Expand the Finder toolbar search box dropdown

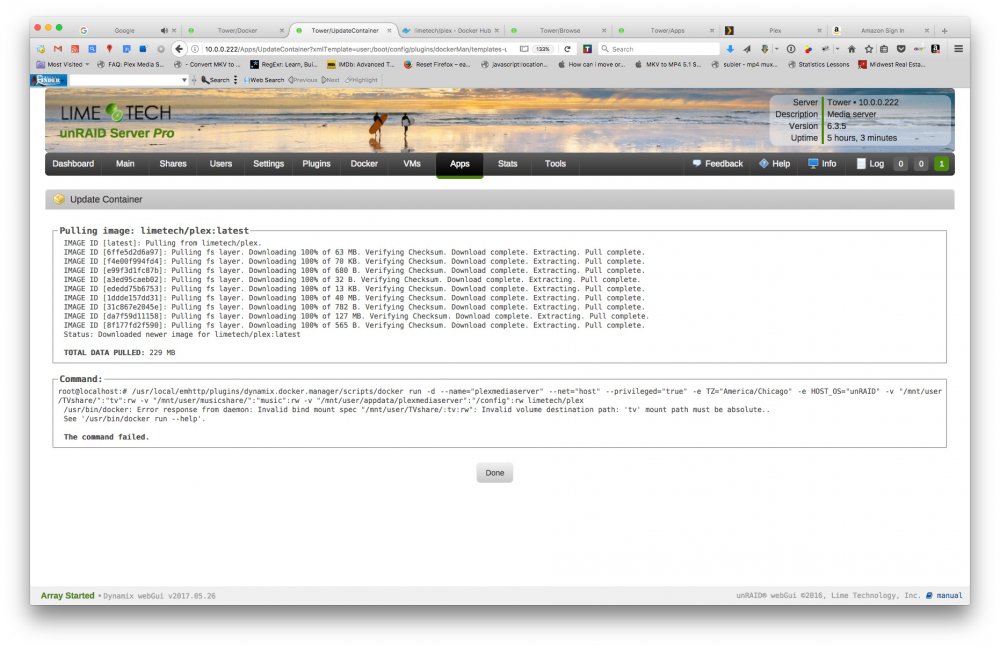tap(184, 80)
